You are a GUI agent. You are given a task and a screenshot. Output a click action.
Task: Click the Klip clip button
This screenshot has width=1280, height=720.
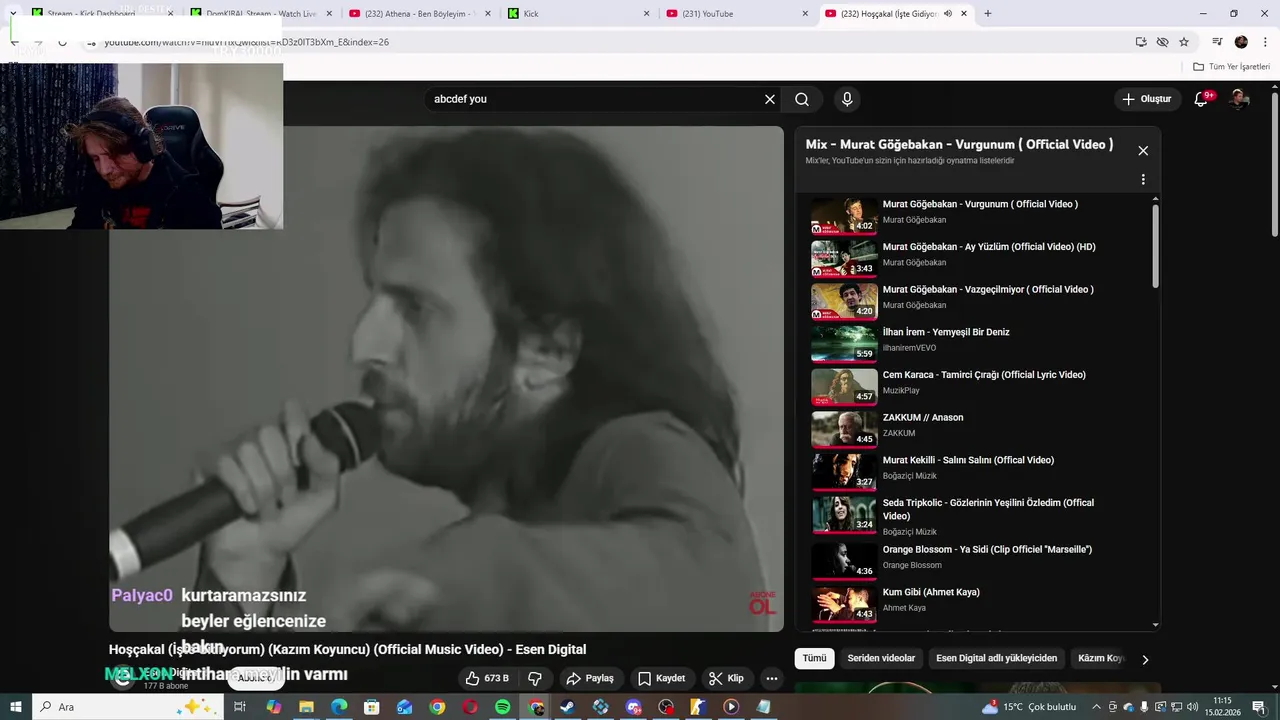(727, 678)
